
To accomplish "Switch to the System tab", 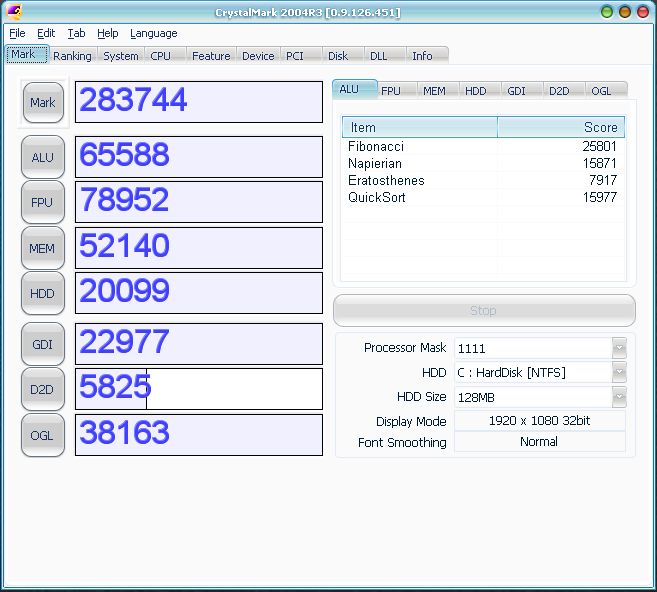I will [x=121, y=56].
